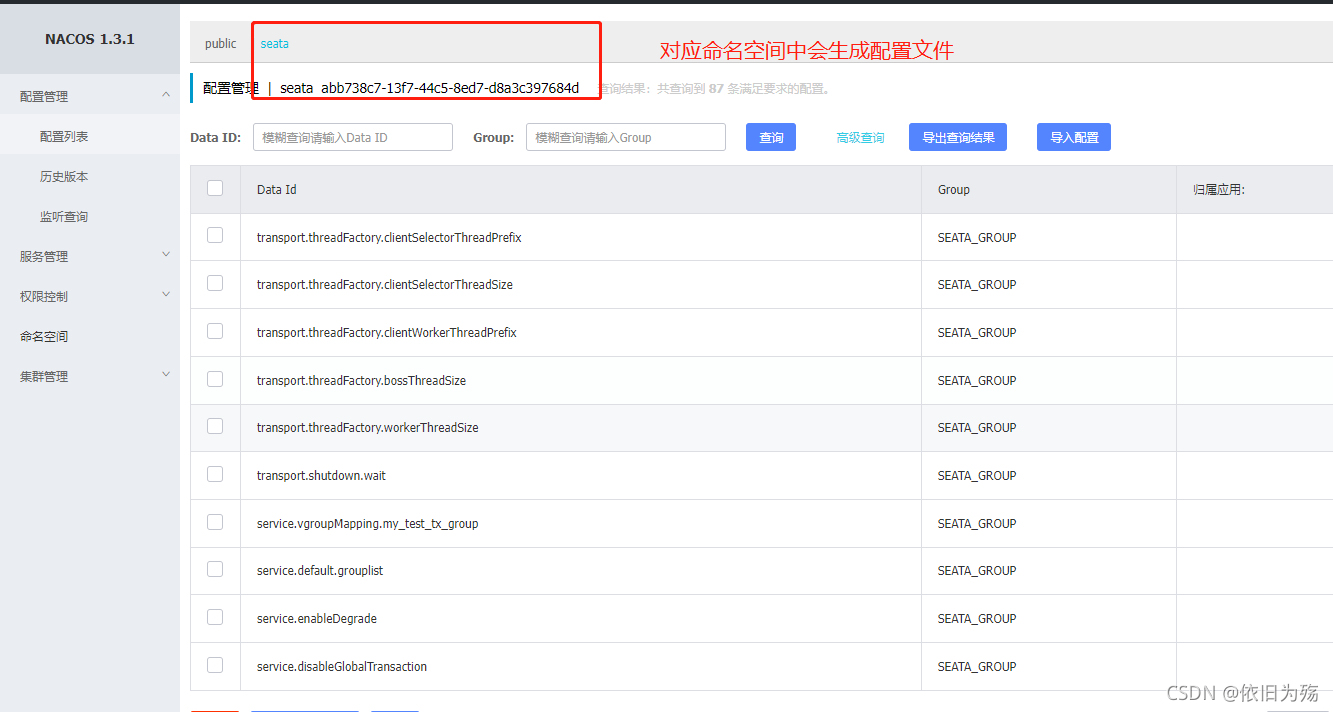Click service.vgroupMapping.my_test_tx_group Data Id
The height and width of the screenshot is (712, 1333).
[x=368, y=524]
